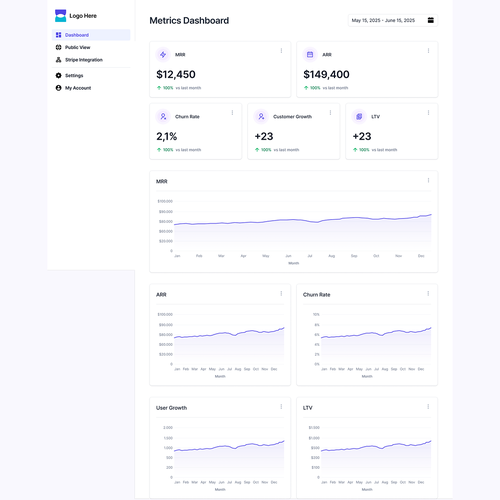Open My Account page
This screenshot has width=500, height=500.
[91, 88]
